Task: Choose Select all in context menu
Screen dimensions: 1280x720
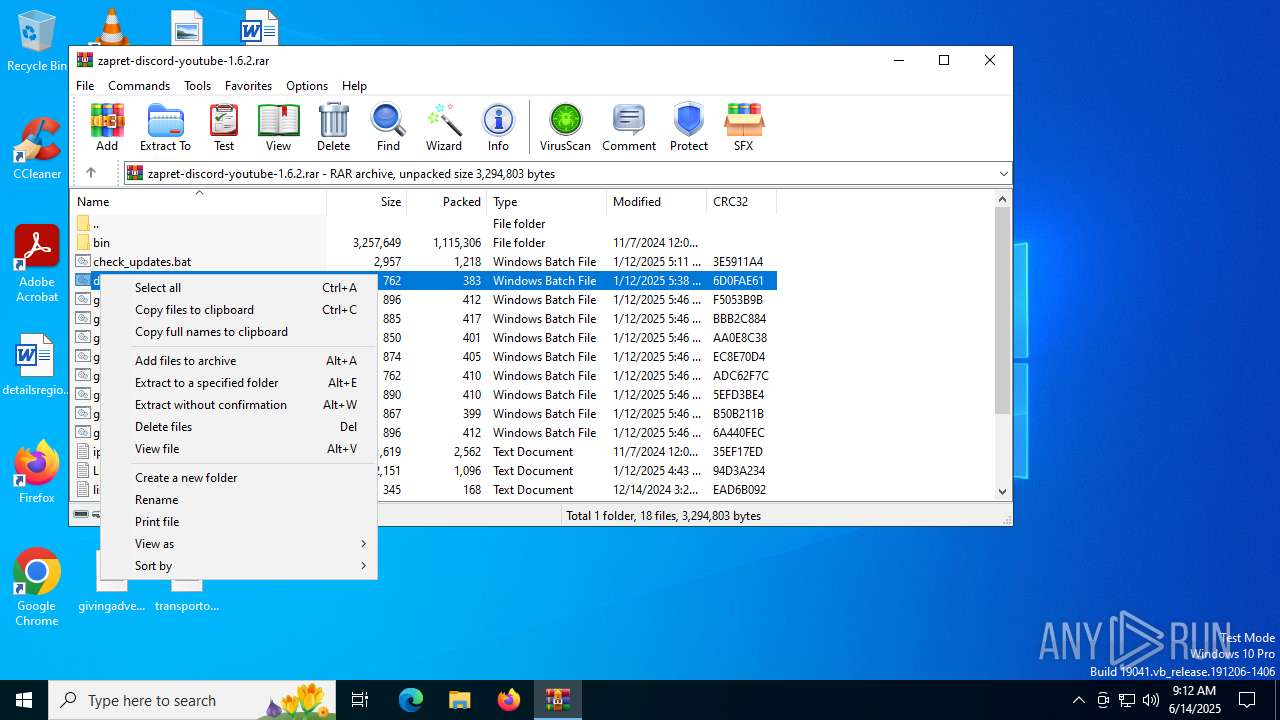Action: coord(239,288)
